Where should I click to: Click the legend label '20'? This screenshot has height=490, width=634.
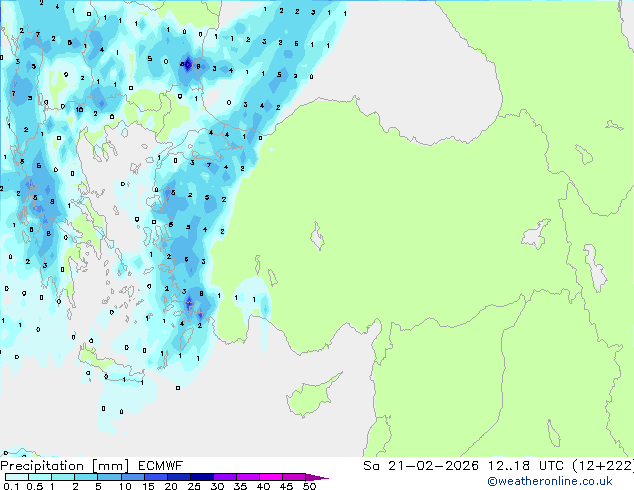tap(171, 486)
